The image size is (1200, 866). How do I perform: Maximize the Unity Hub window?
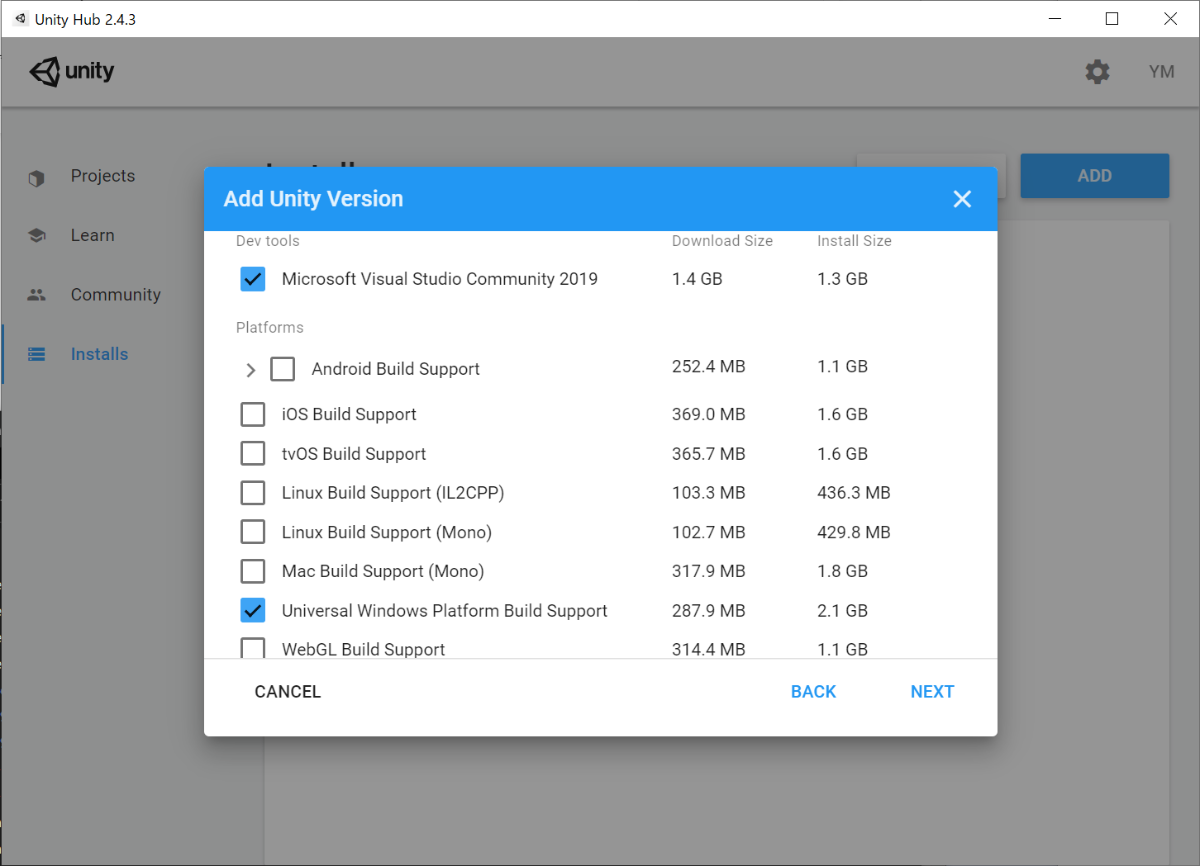[1112, 19]
